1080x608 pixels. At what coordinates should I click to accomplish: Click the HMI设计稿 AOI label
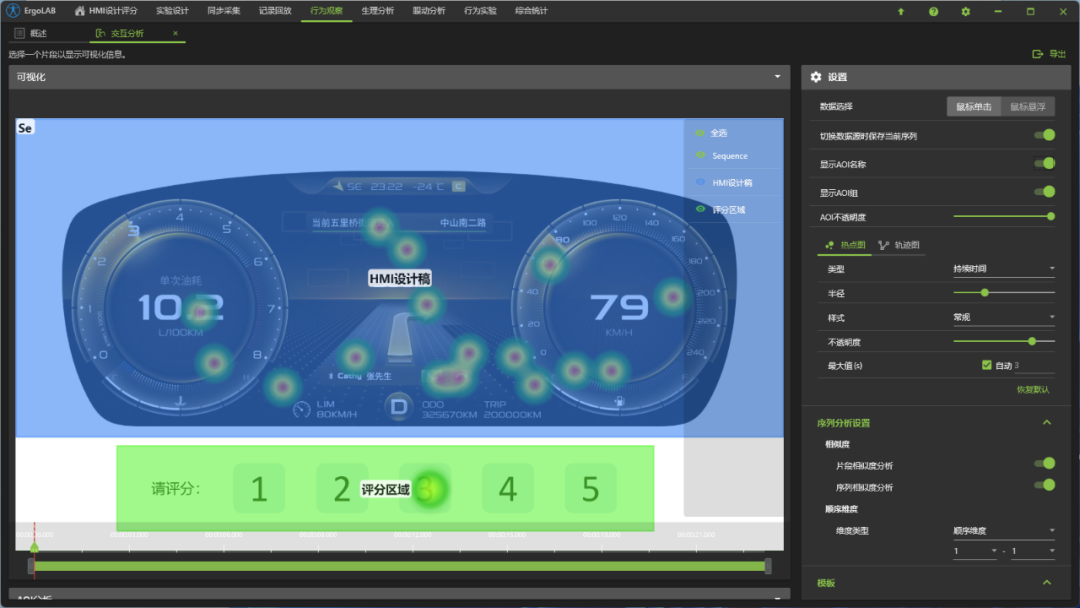(399, 279)
